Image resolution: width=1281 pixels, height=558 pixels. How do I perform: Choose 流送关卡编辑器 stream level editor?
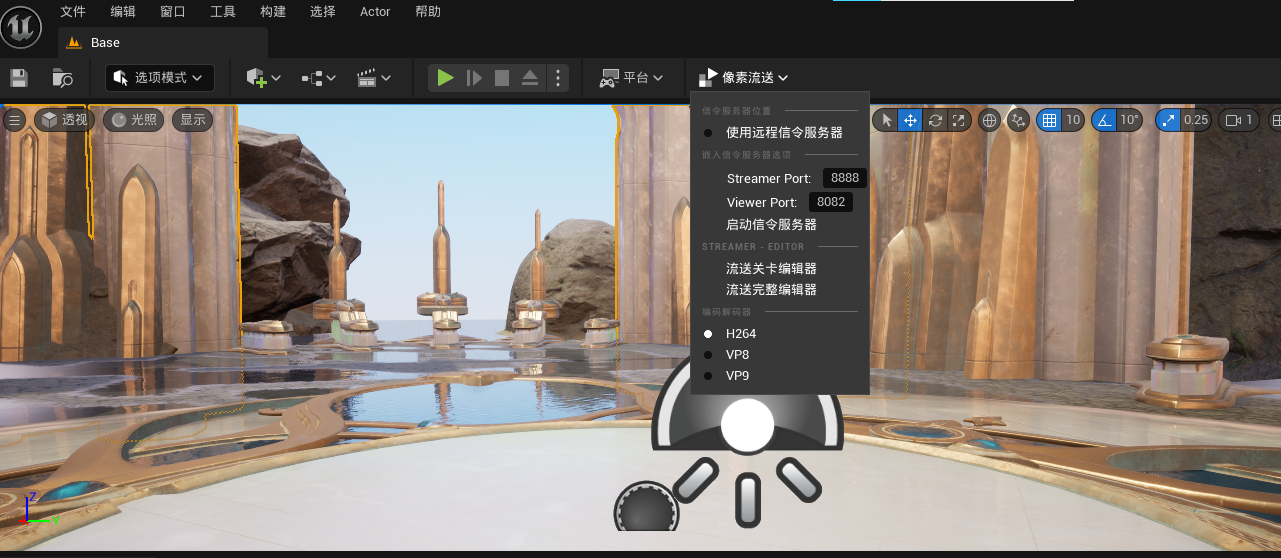tap(771, 268)
